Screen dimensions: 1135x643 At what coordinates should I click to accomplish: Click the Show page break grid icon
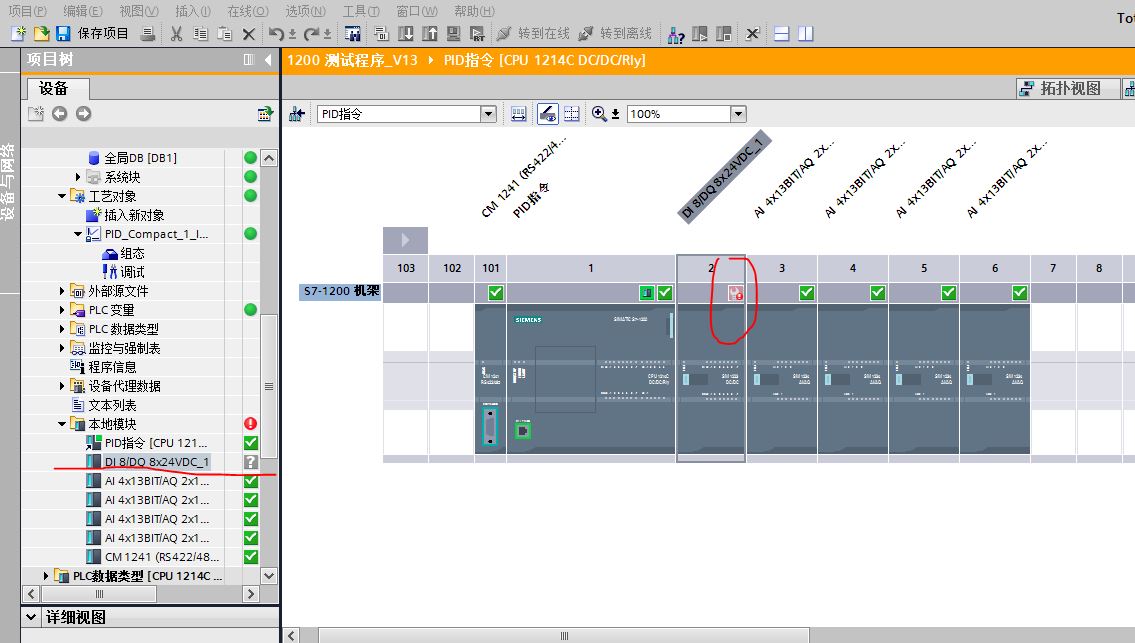click(572, 114)
